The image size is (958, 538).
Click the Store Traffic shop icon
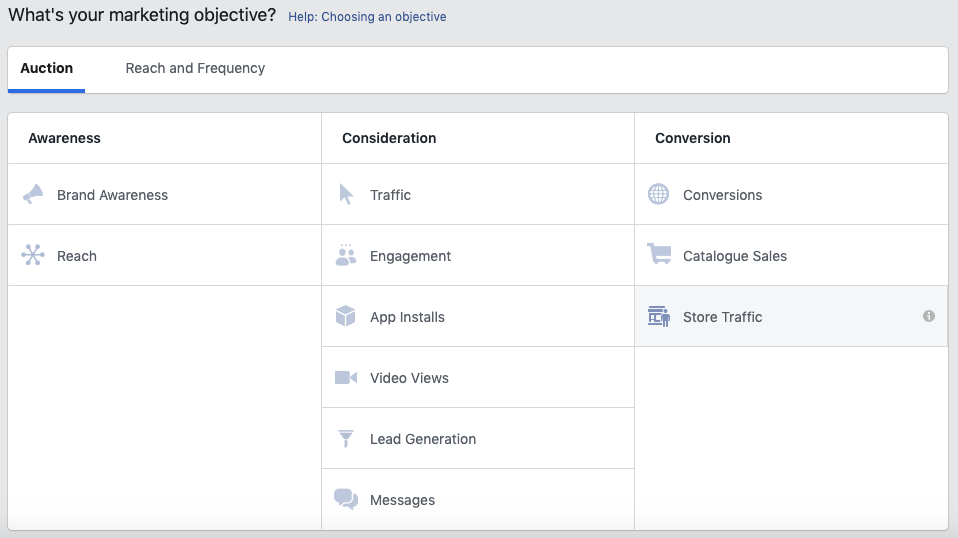pyautogui.click(x=659, y=316)
